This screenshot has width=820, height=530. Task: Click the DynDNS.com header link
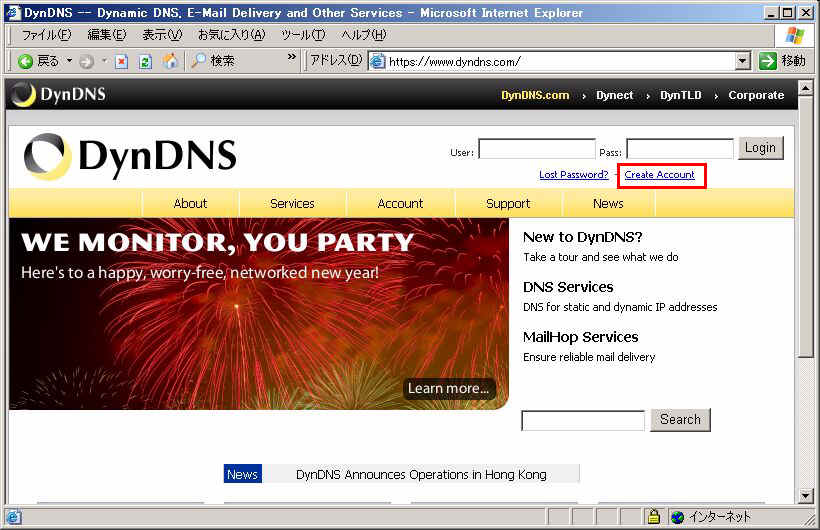pos(535,95)
